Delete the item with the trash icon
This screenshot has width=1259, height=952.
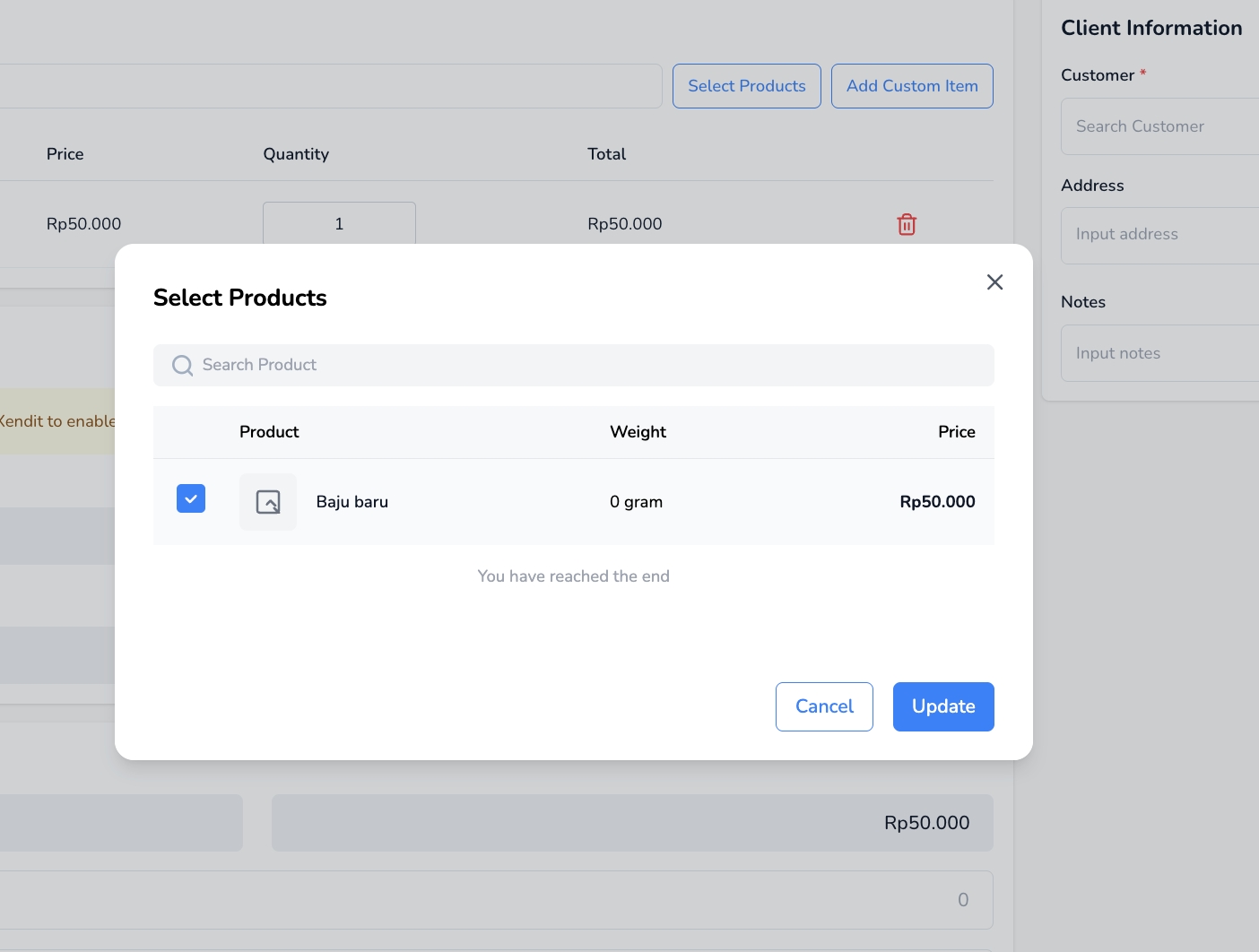tap(907, 224)
